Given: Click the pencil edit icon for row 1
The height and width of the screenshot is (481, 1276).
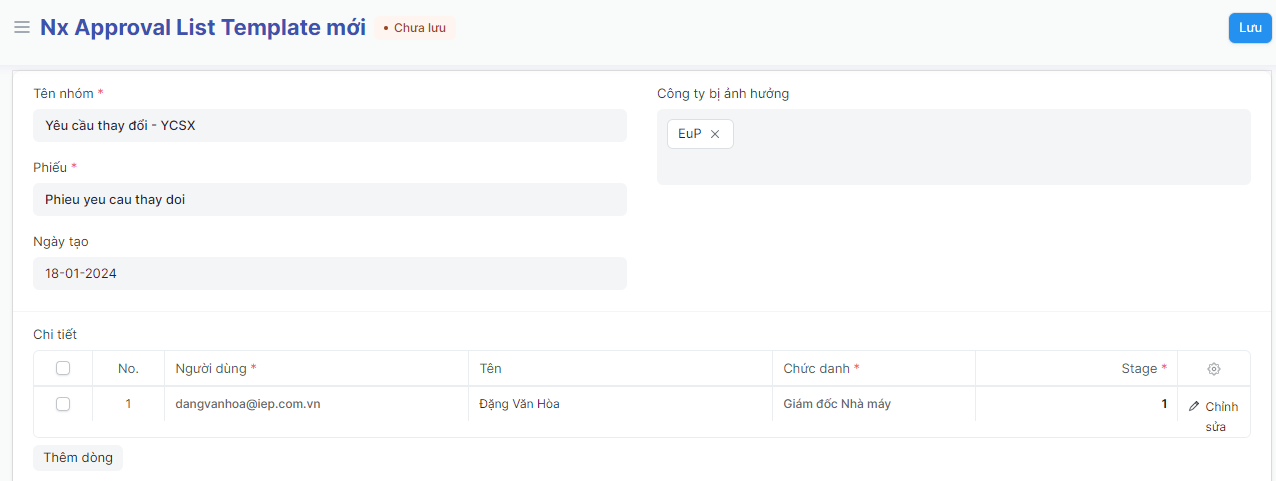Looking at the screenshot, I should coord(1194,406).
